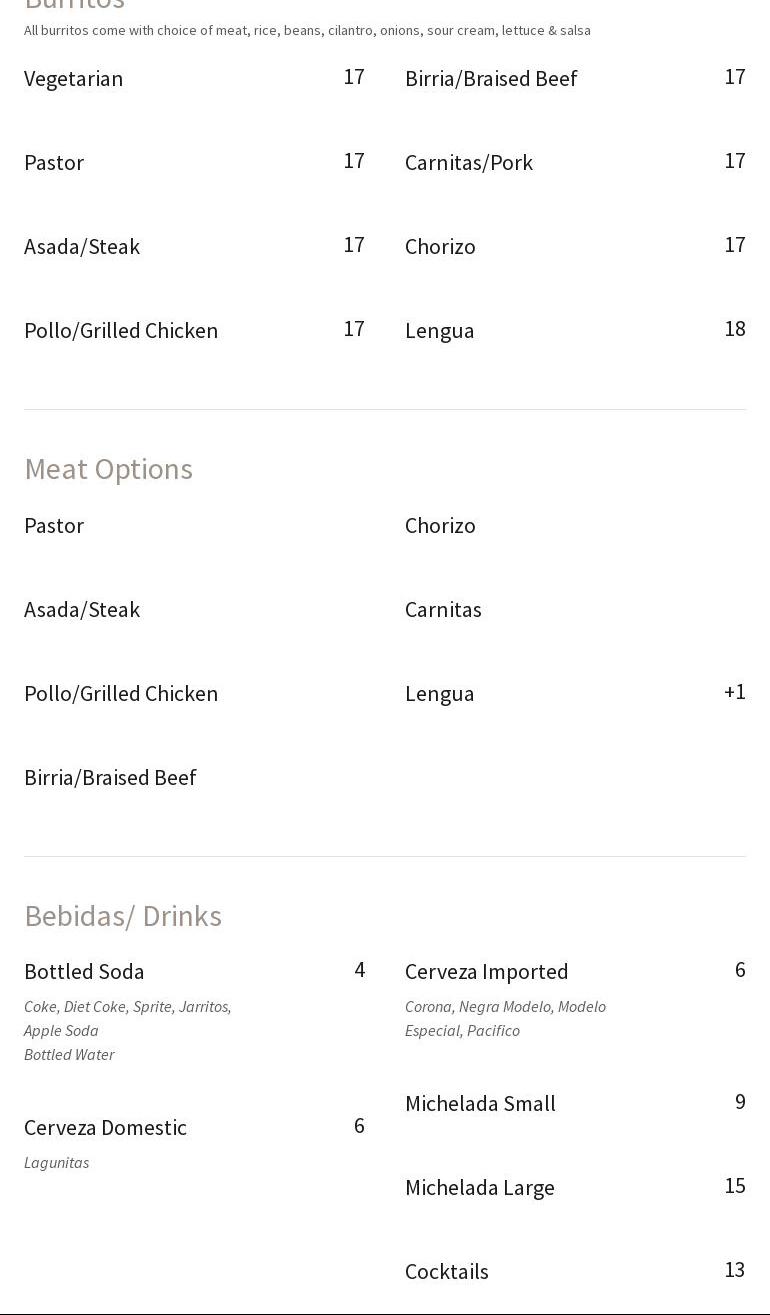Select Pastor under Meat Options
Viewport: 770px width, 1315px height.
pyautogui.click(x=54, y=526)
